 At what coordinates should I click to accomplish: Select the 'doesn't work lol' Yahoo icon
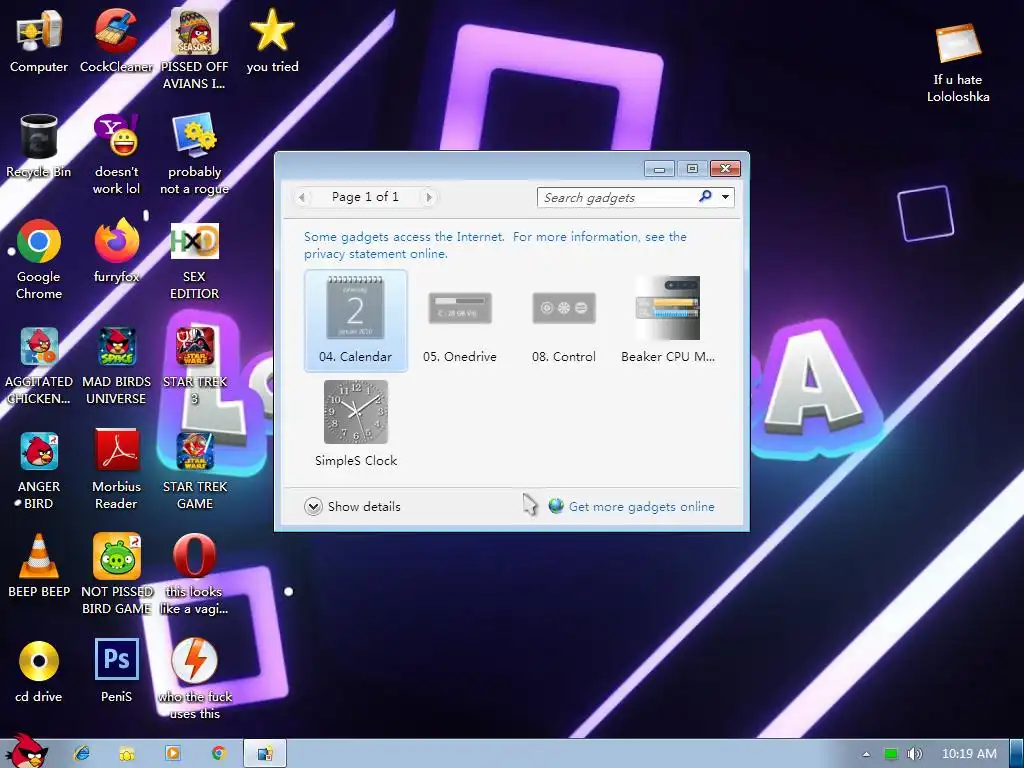116,154
